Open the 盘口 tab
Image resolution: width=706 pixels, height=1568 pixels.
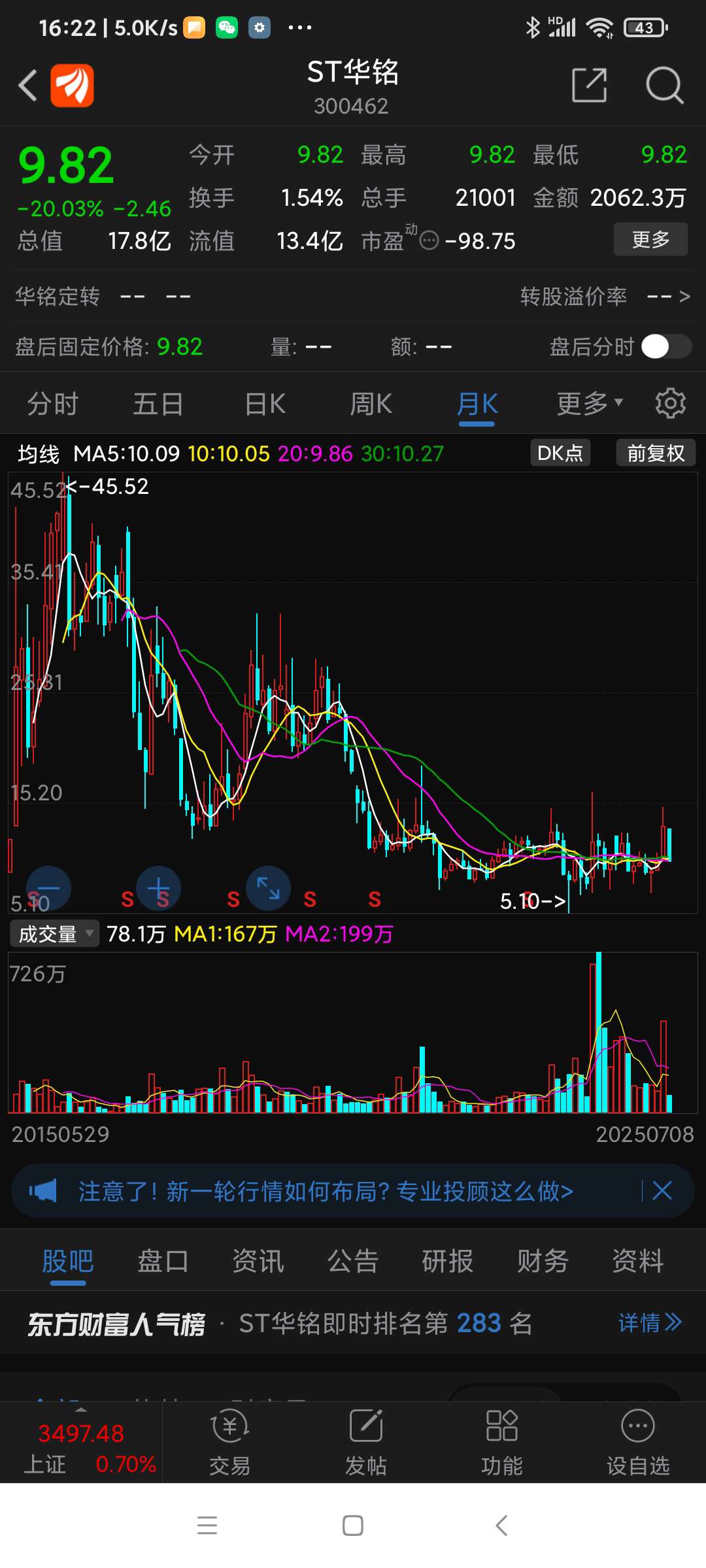163,1261
